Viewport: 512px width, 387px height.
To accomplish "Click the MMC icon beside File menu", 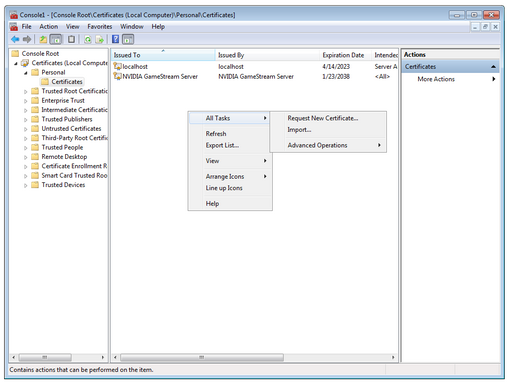I will (14, 27).
